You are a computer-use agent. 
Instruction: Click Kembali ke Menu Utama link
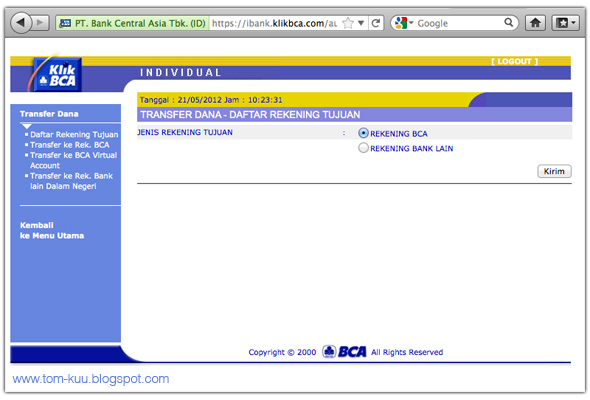[x=52, y=230]
